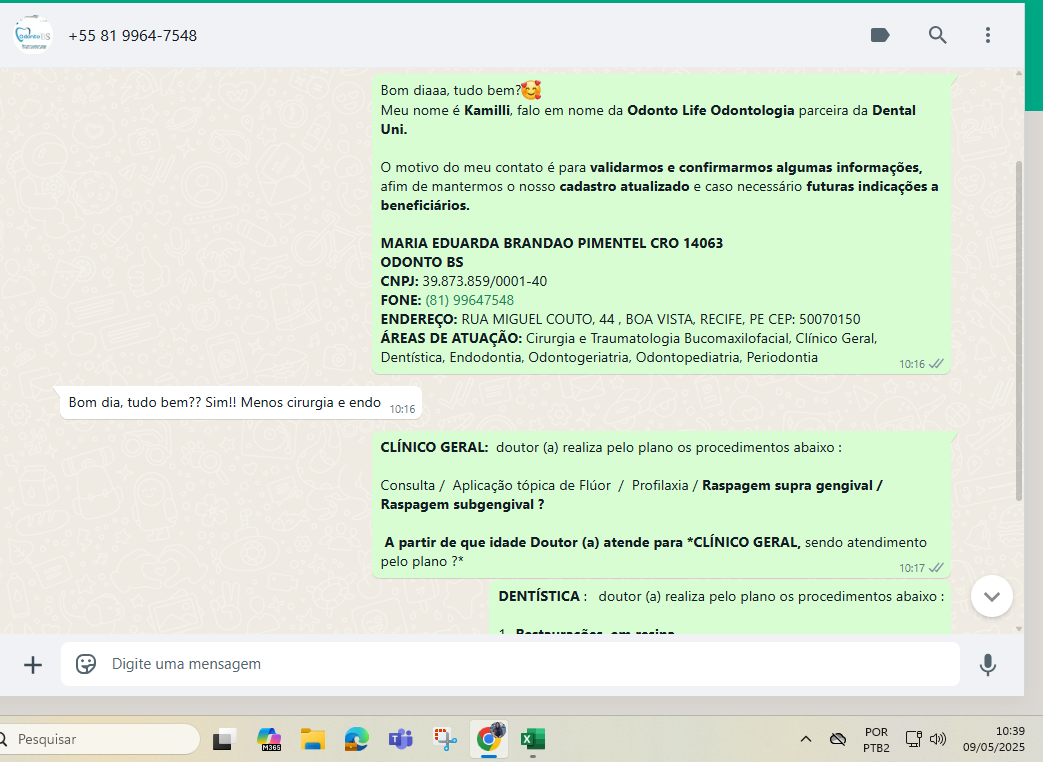Open the volume speaker tray icon
This screenshot has width=1043, height=762.
pyautogui.click(x=938, y=739)
